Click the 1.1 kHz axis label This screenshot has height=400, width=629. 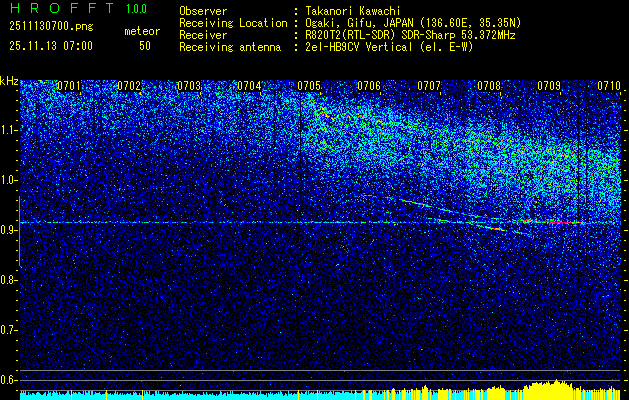[8, 130]
